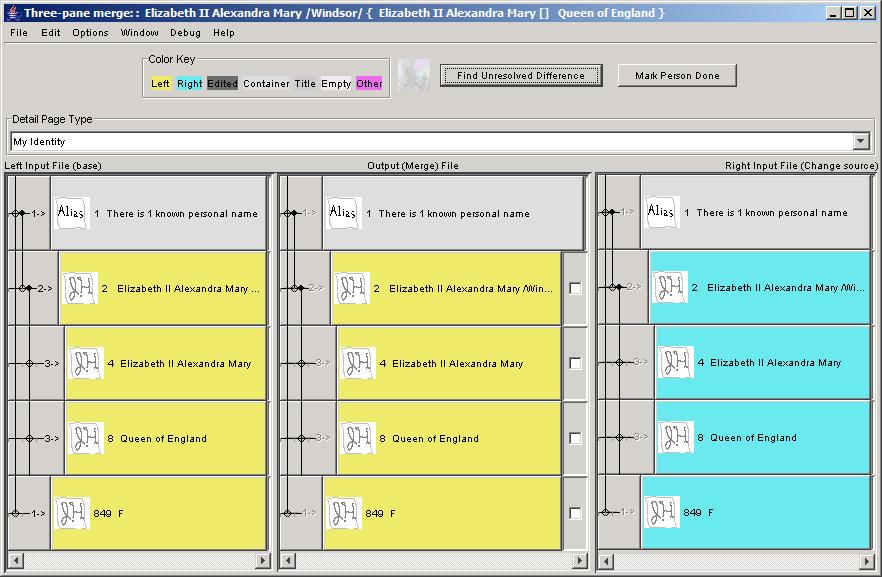Image resolution: width=882 pixels, height=577 pixels.
Task: Click the blurred image icon beside the Color Key
Action: pyautogui.click(x=413, y=76)
